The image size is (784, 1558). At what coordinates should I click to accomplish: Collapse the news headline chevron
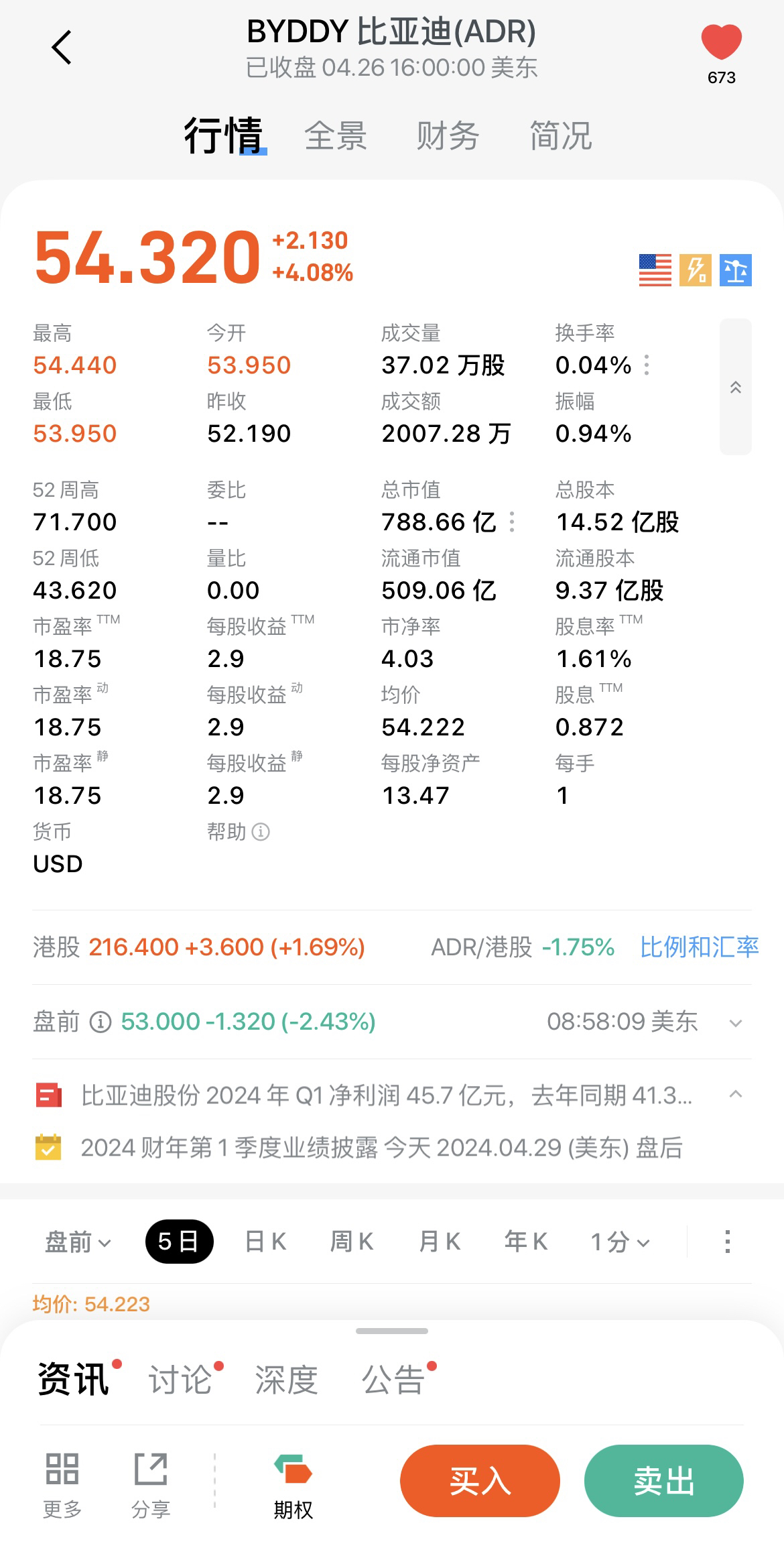tap(735, 1095)
